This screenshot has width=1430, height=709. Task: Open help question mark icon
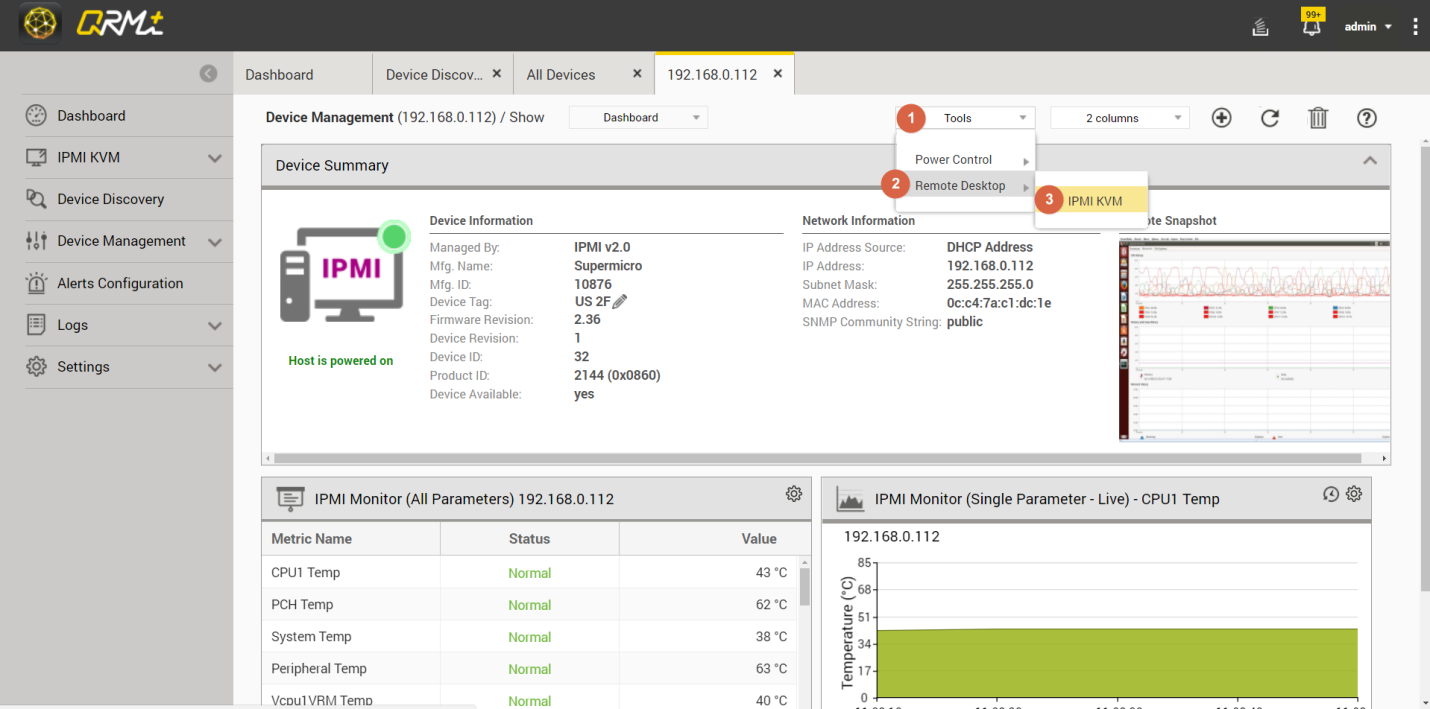click(1367, 118)
